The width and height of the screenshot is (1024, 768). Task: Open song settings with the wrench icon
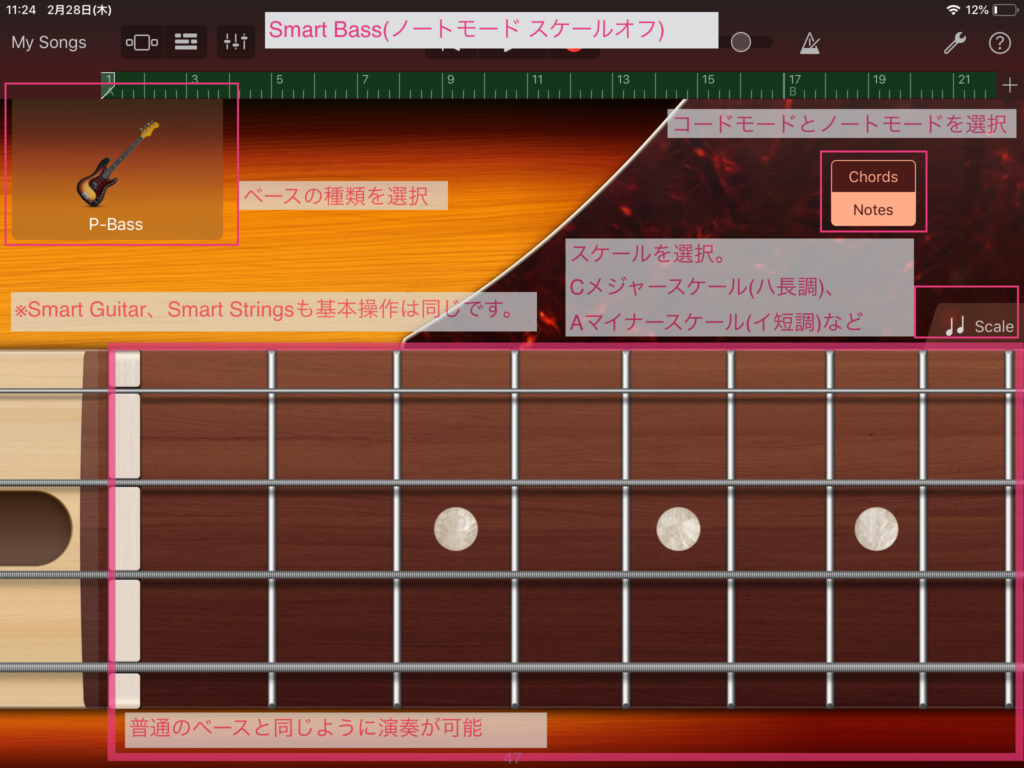pos(956,43)
